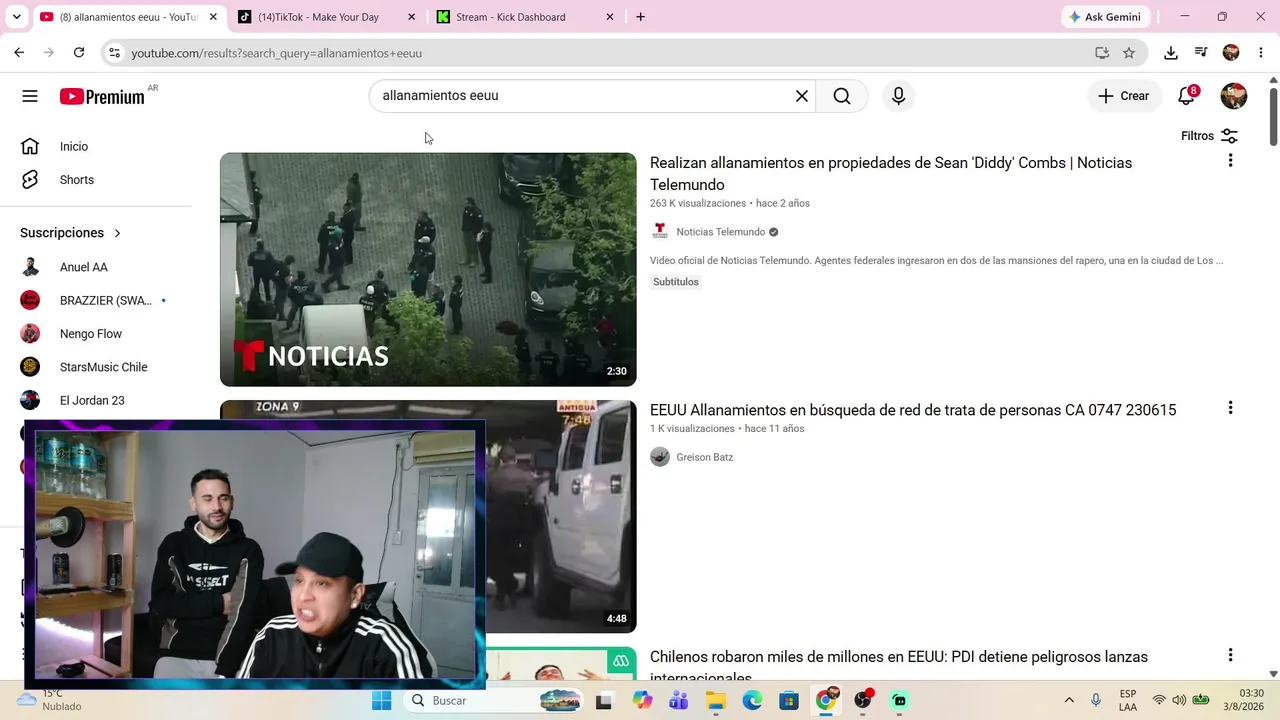The width and height of the screenshot is (1280, 720).
Task: Open Copilot from the taskbar
Action: [x=642, y=701]
